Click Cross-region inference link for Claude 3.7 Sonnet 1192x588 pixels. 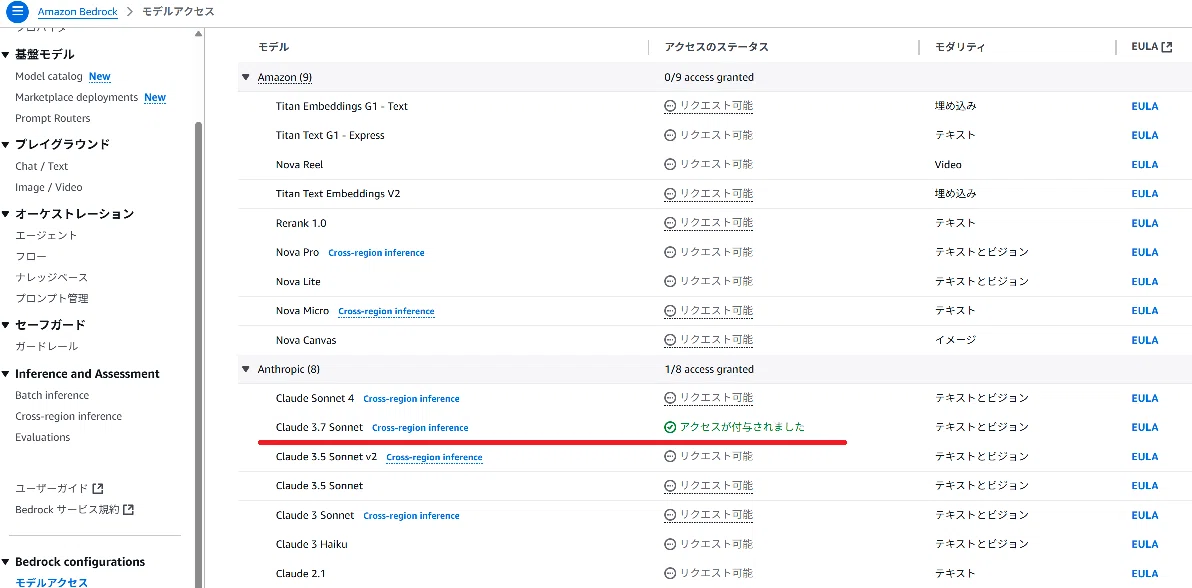(x=420, y=427)
